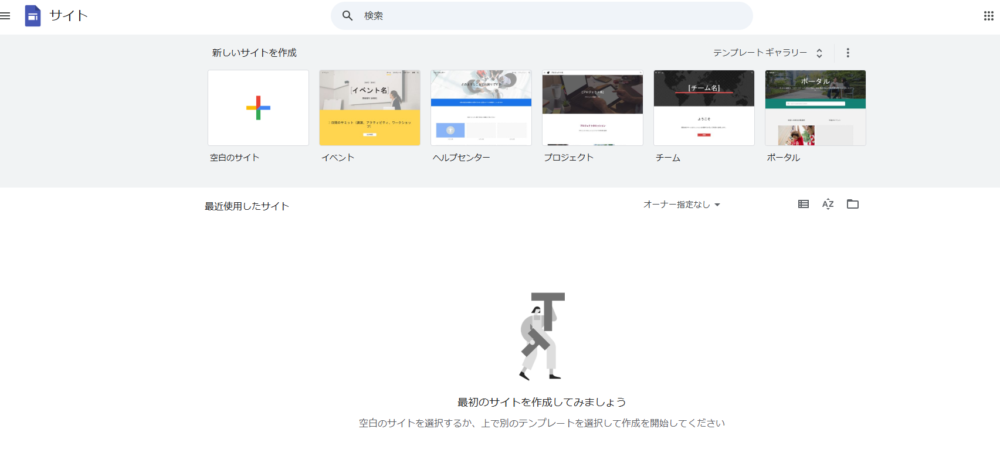This screenshot has height=463, width=1000.
Task: Open the file picker folder icon
Action: point(853,204)
